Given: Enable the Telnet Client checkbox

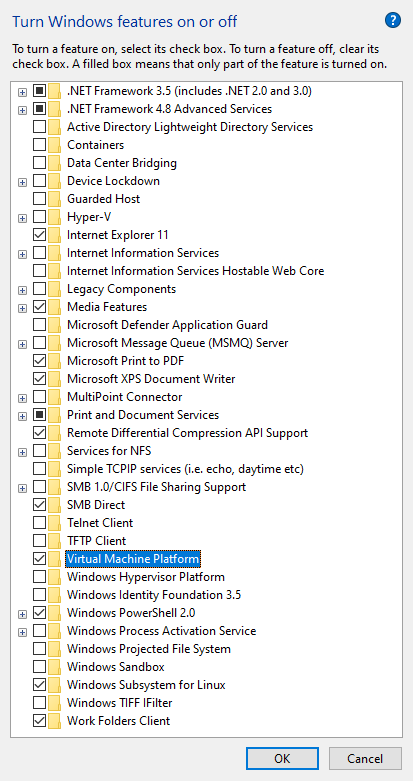Looking at the screenshot, I should [x=39, y=522].
